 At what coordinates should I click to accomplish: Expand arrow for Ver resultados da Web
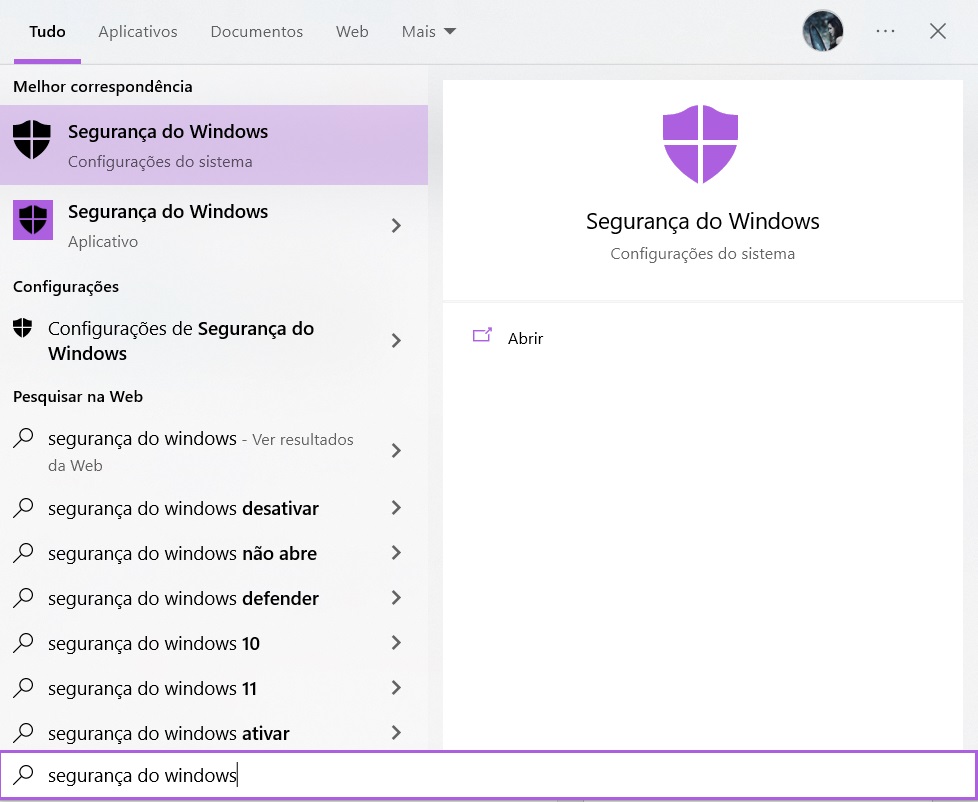[396, 451]
